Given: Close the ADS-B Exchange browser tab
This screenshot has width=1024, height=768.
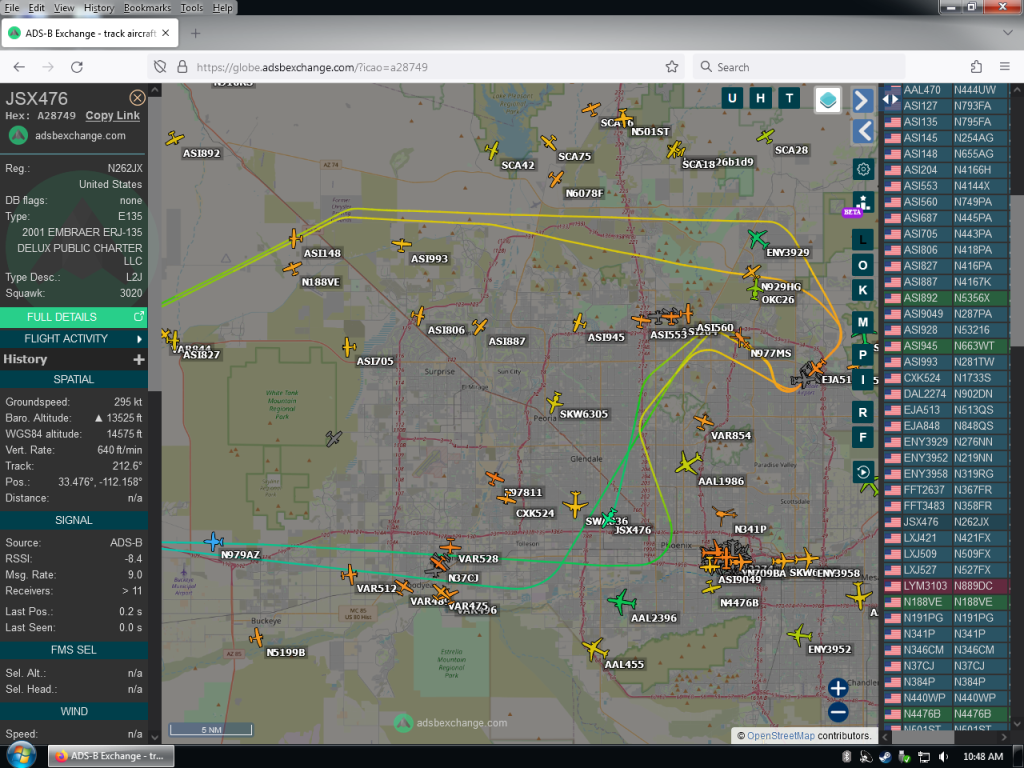Looking at the screenshot, I should pyautogui.click(x=166, y=33).
